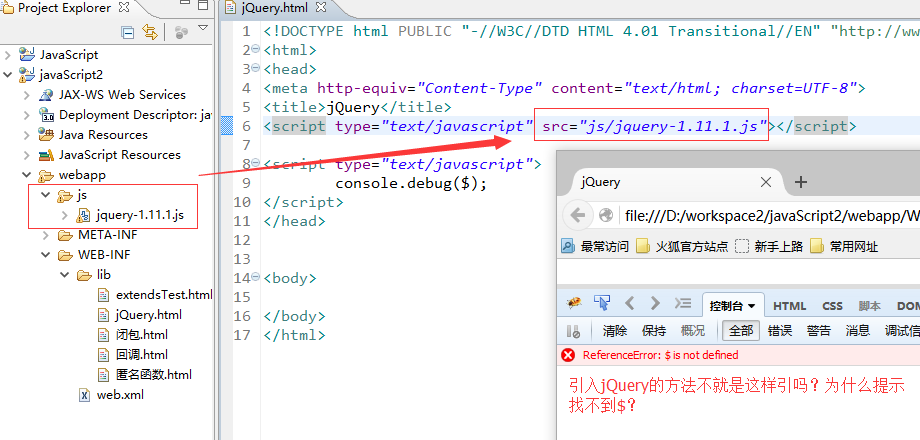Viewport: 920px width, 440px height.
Task: Click Firebug back arrow
Action: [630, 303]
